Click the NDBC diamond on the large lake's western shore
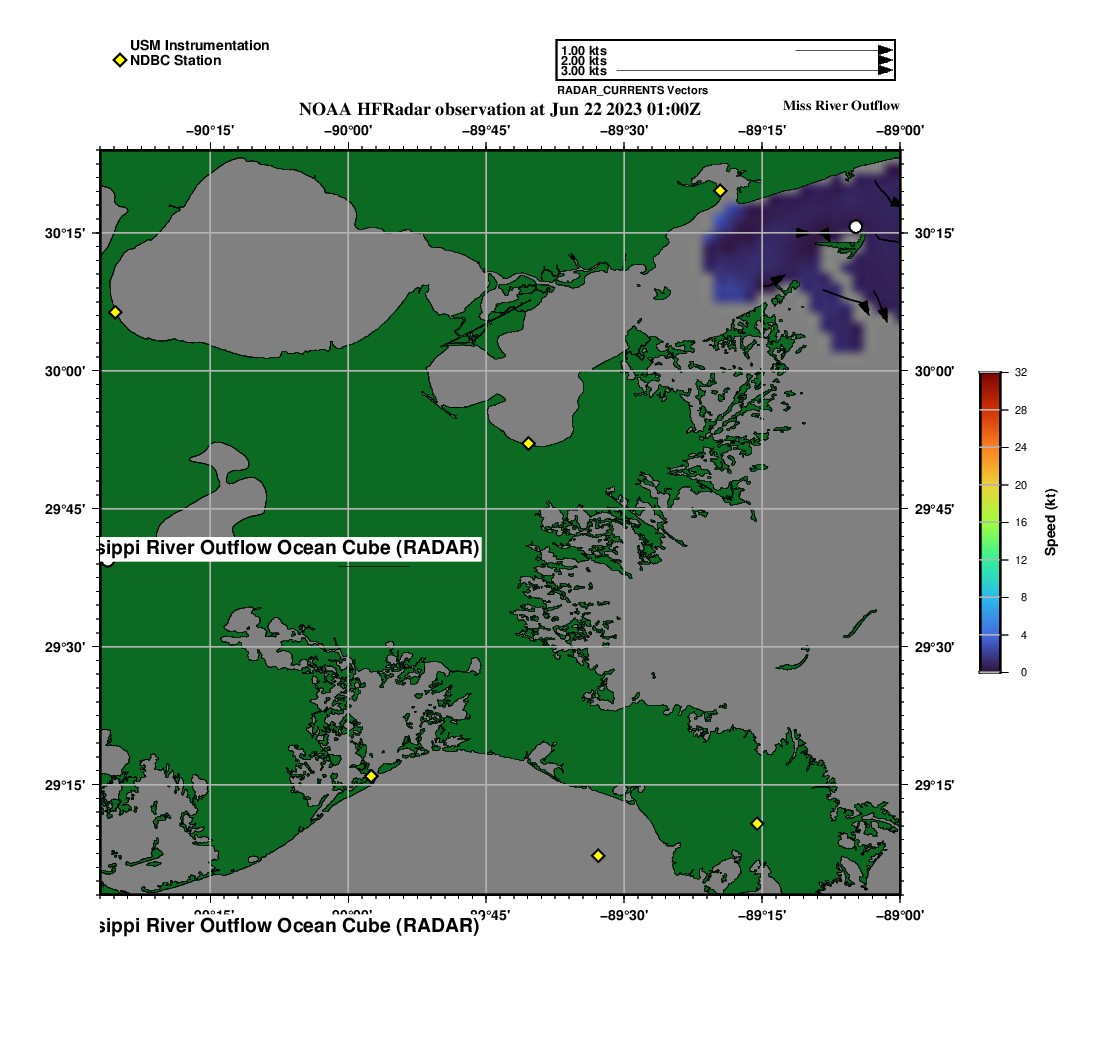Screen dimensions: 1100x1050 (x=115, y=312)
